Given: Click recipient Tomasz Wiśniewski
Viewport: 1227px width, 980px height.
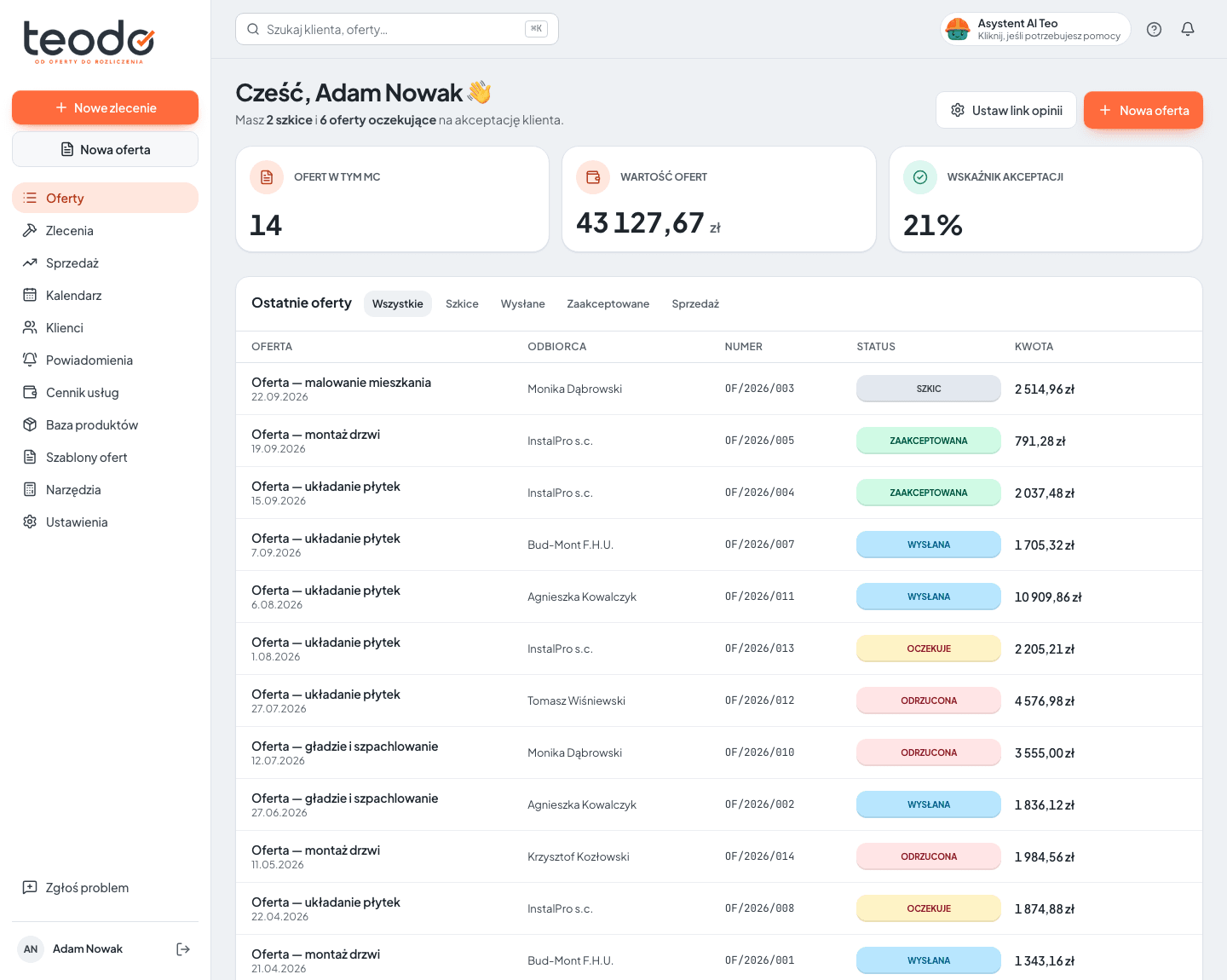Looking at the screenshot, I should click(x=576, y=701).
